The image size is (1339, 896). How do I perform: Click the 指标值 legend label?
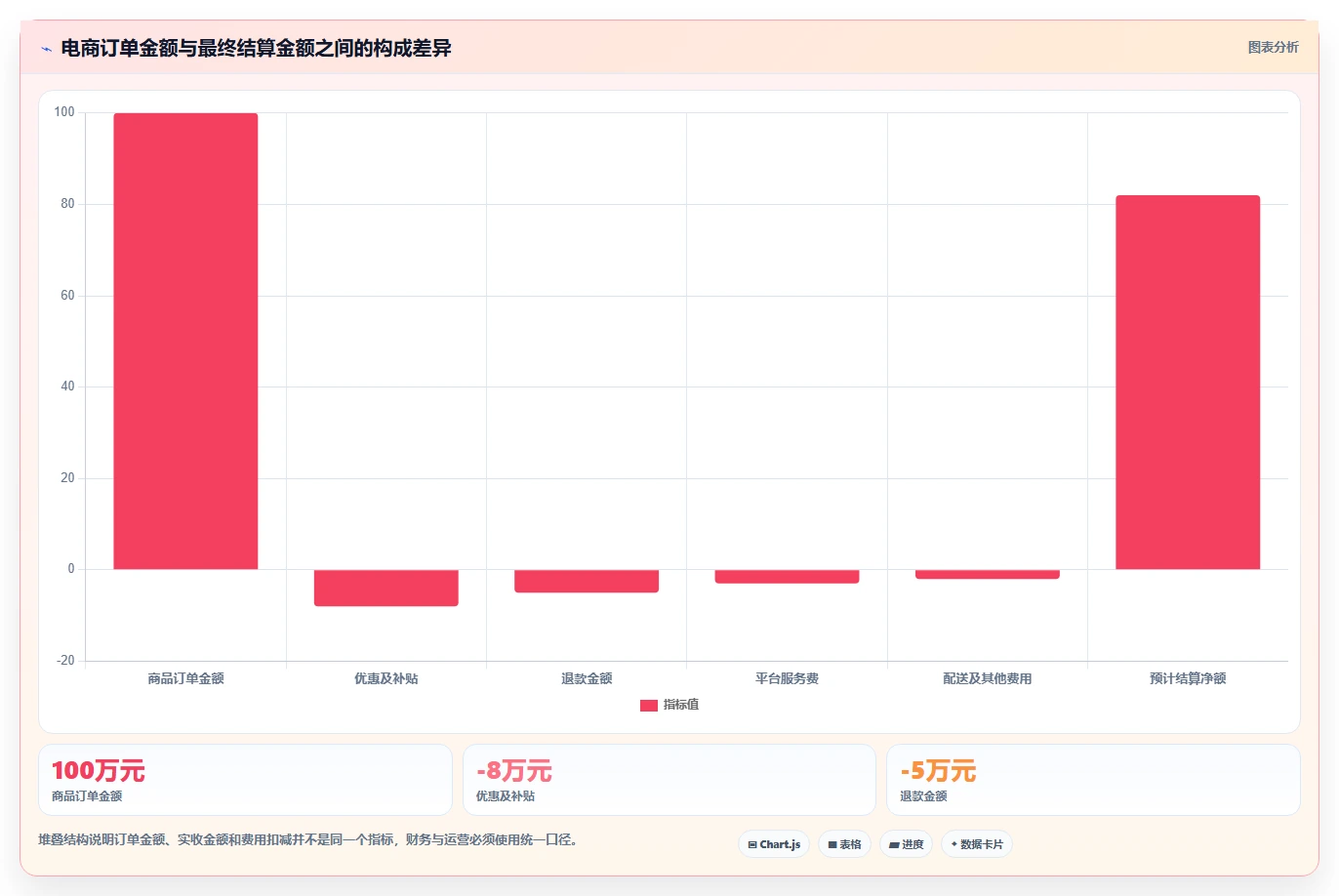[681, 705]
